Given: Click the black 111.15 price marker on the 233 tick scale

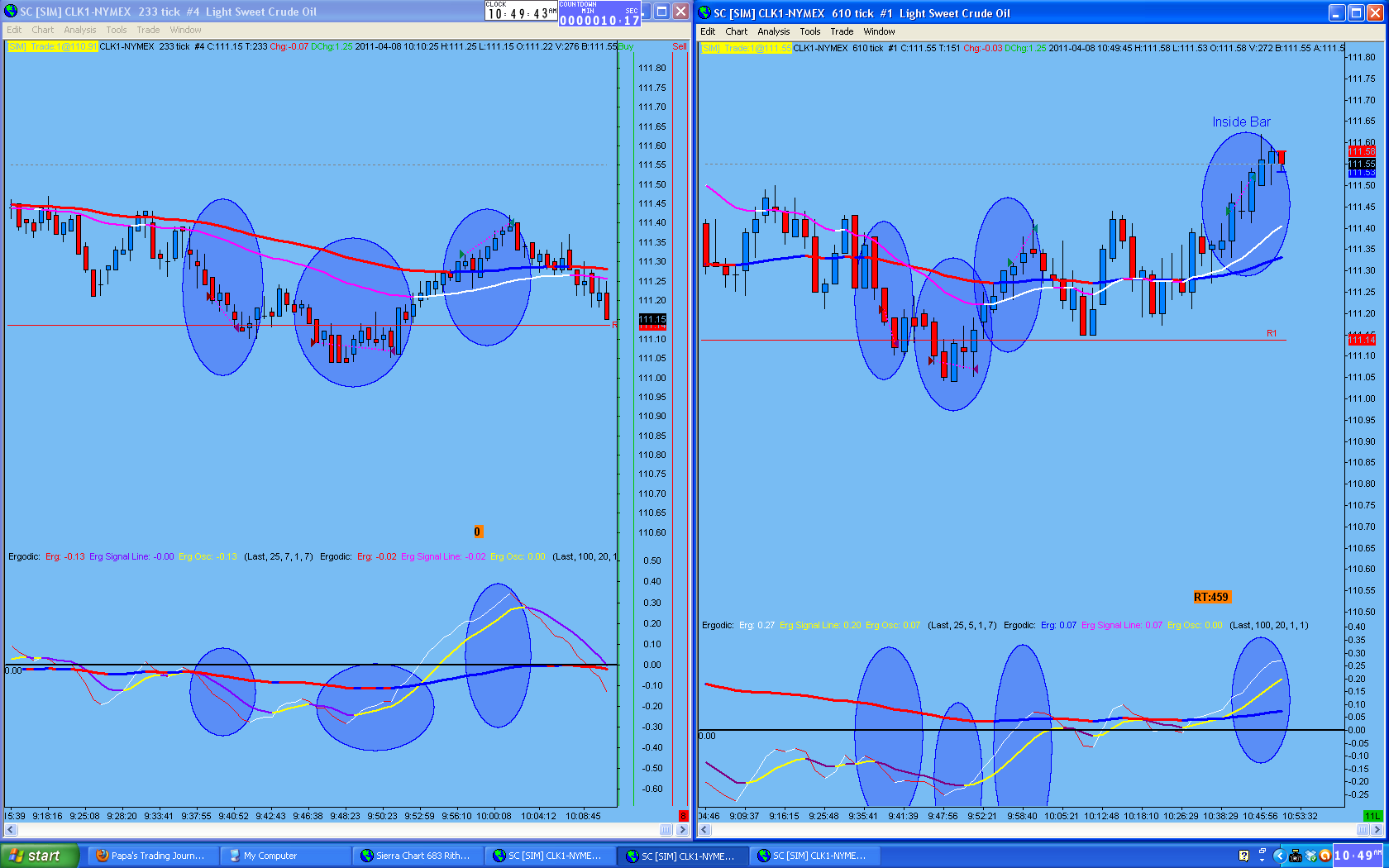Looking at the screenshot, I should (x=652, y=319).
